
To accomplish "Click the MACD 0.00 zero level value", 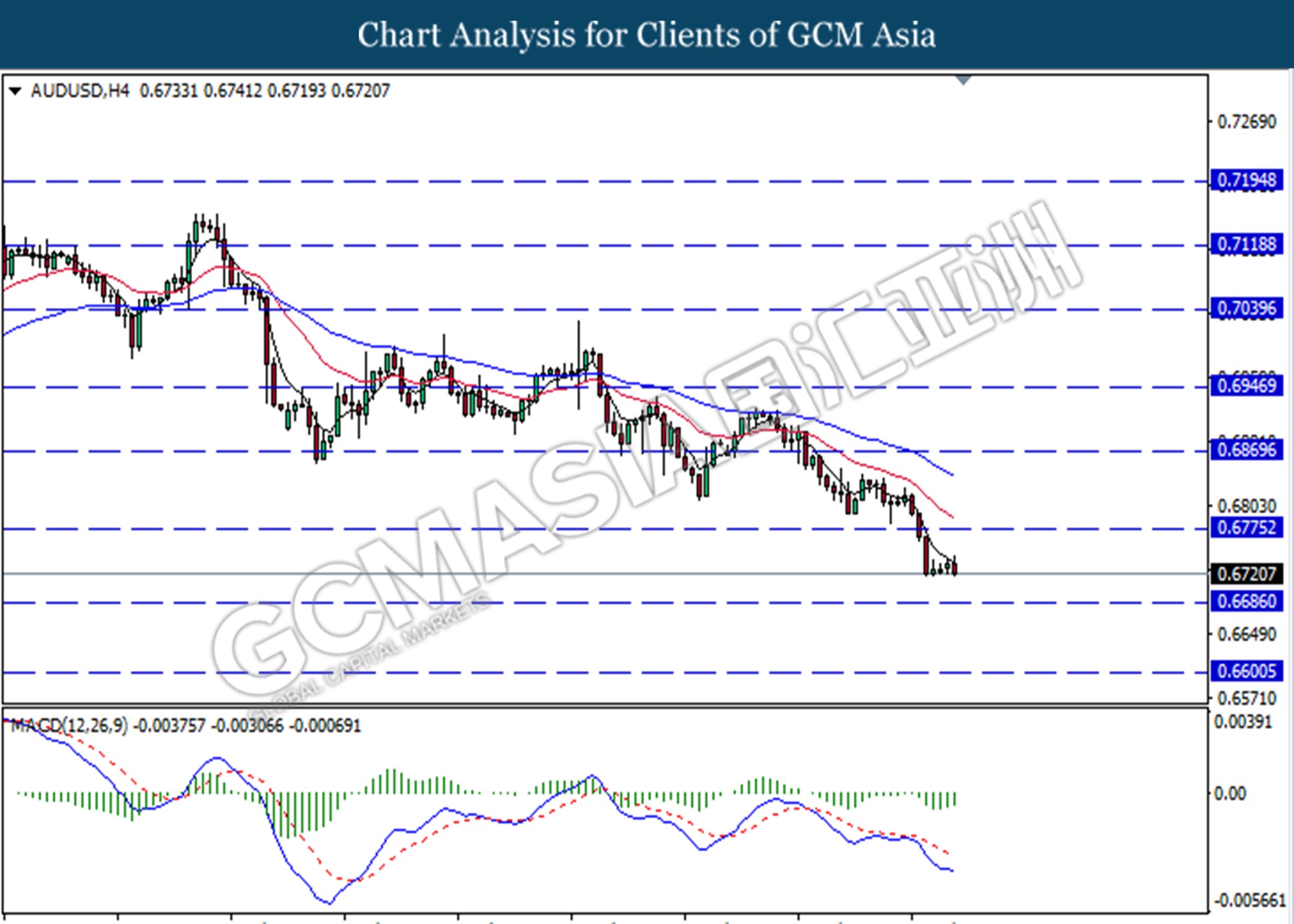I will point(1229,793).
